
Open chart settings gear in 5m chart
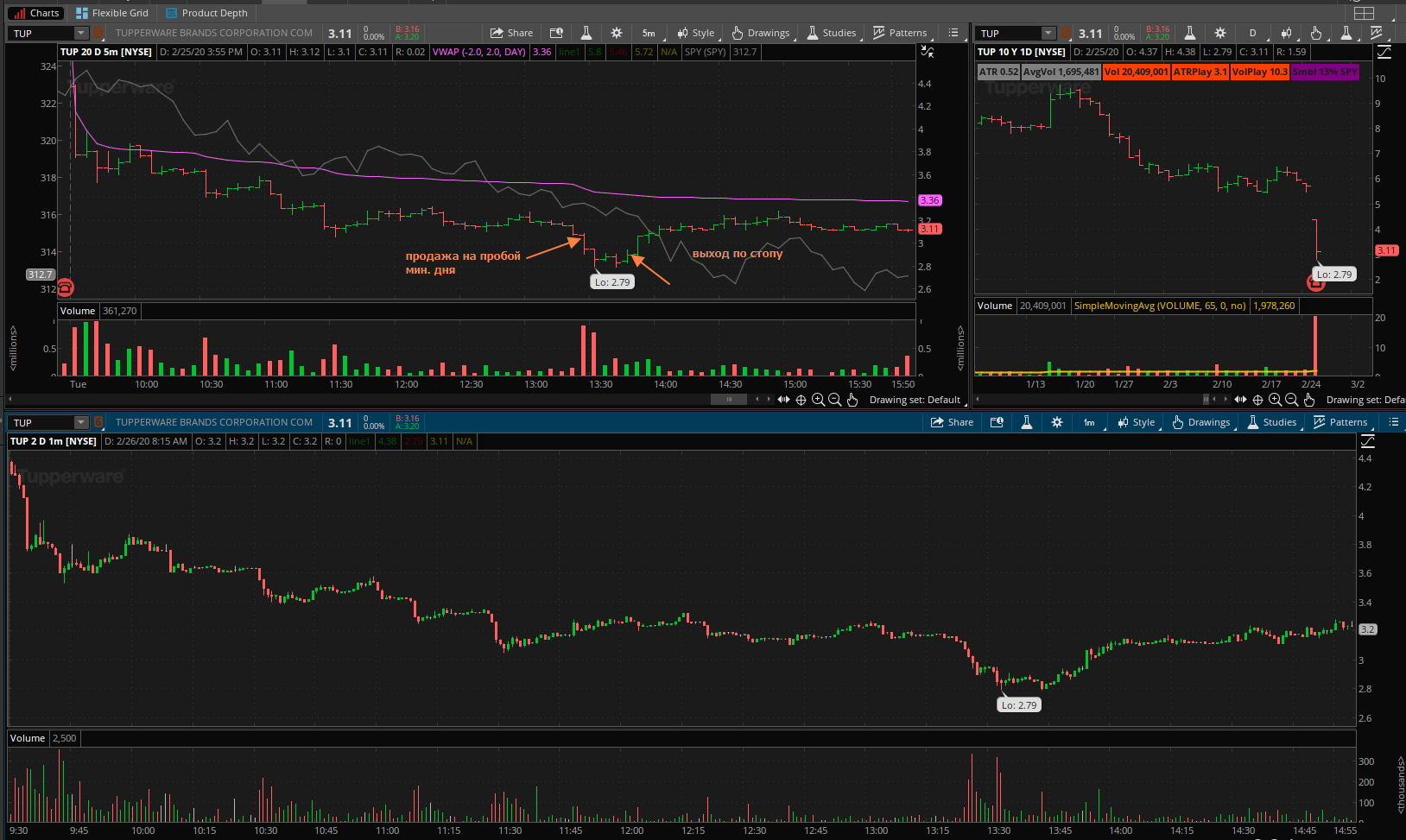click(616, 33)
